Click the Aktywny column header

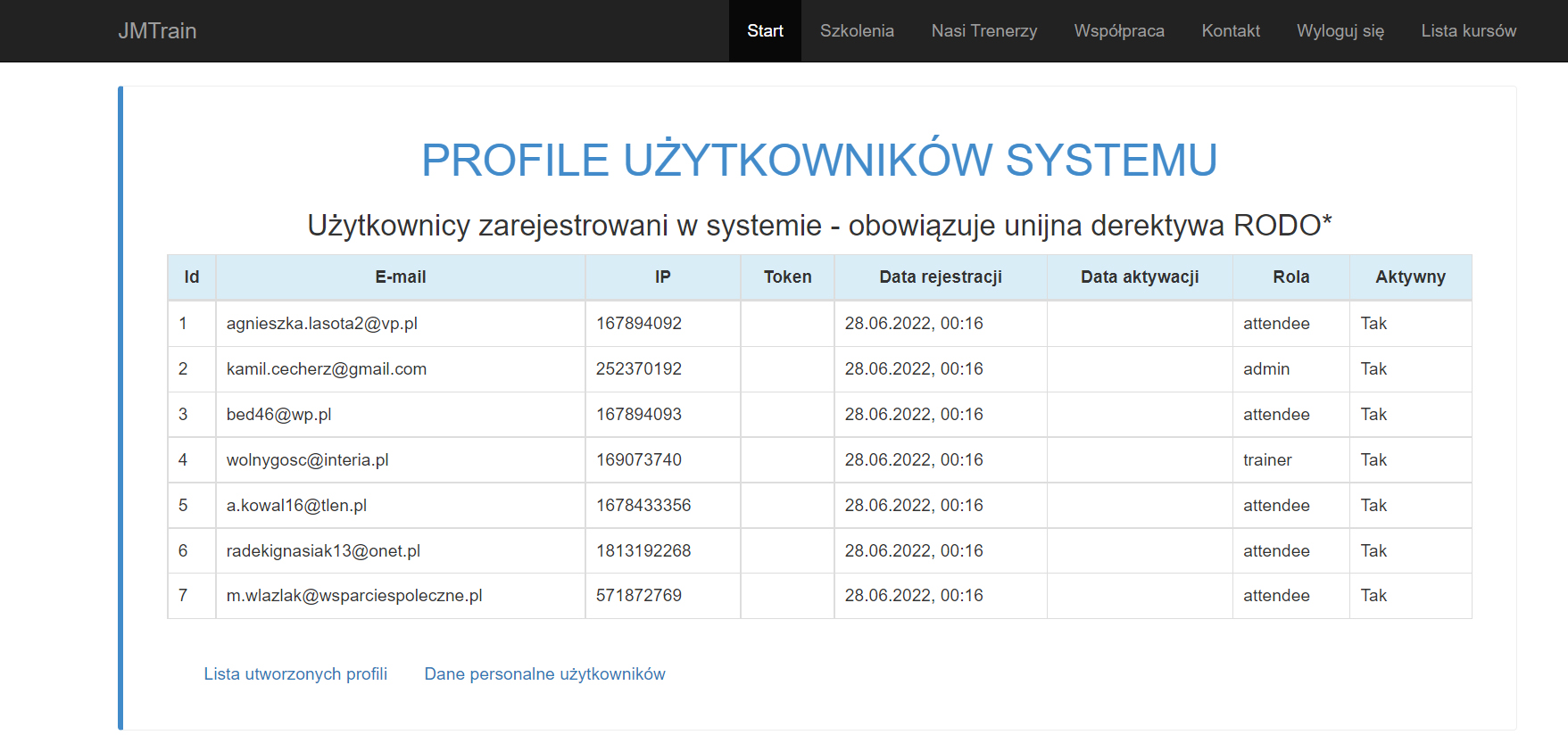(1410, 277)
